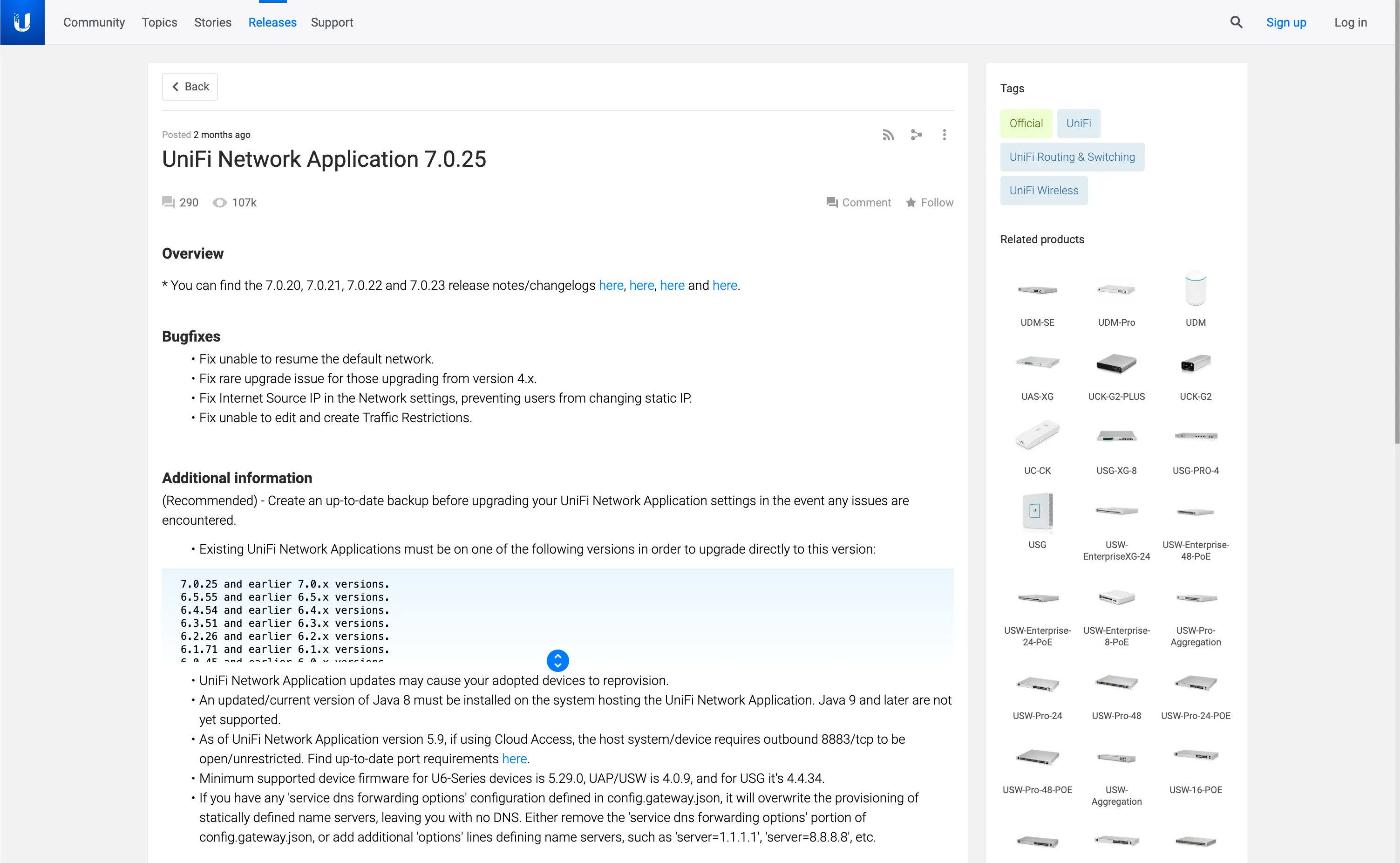
Task: Expand the collapsed version list code block
Action: [557, 660]
